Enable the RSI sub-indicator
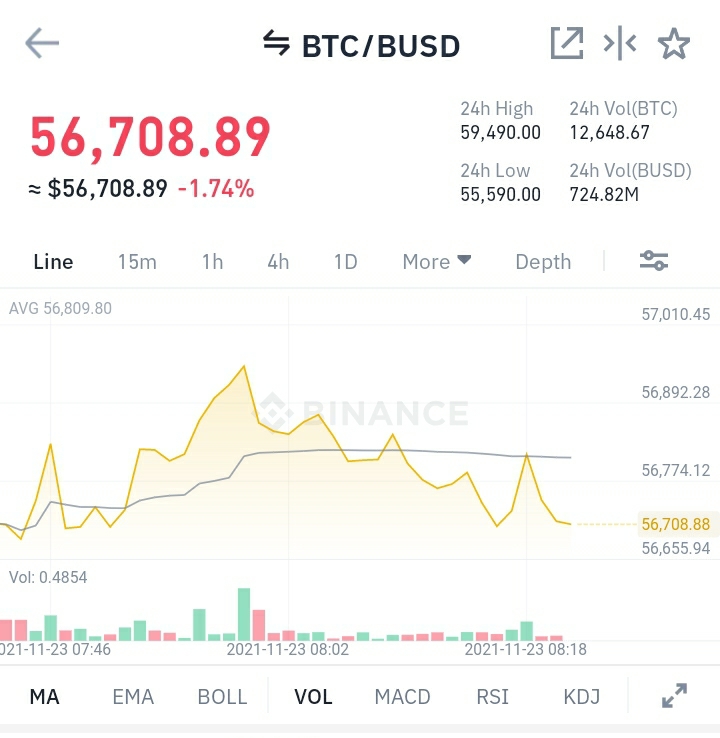Image resolution: width=720 pixels, height=738 pixels. pyautogui.click(x=493, y=697)
